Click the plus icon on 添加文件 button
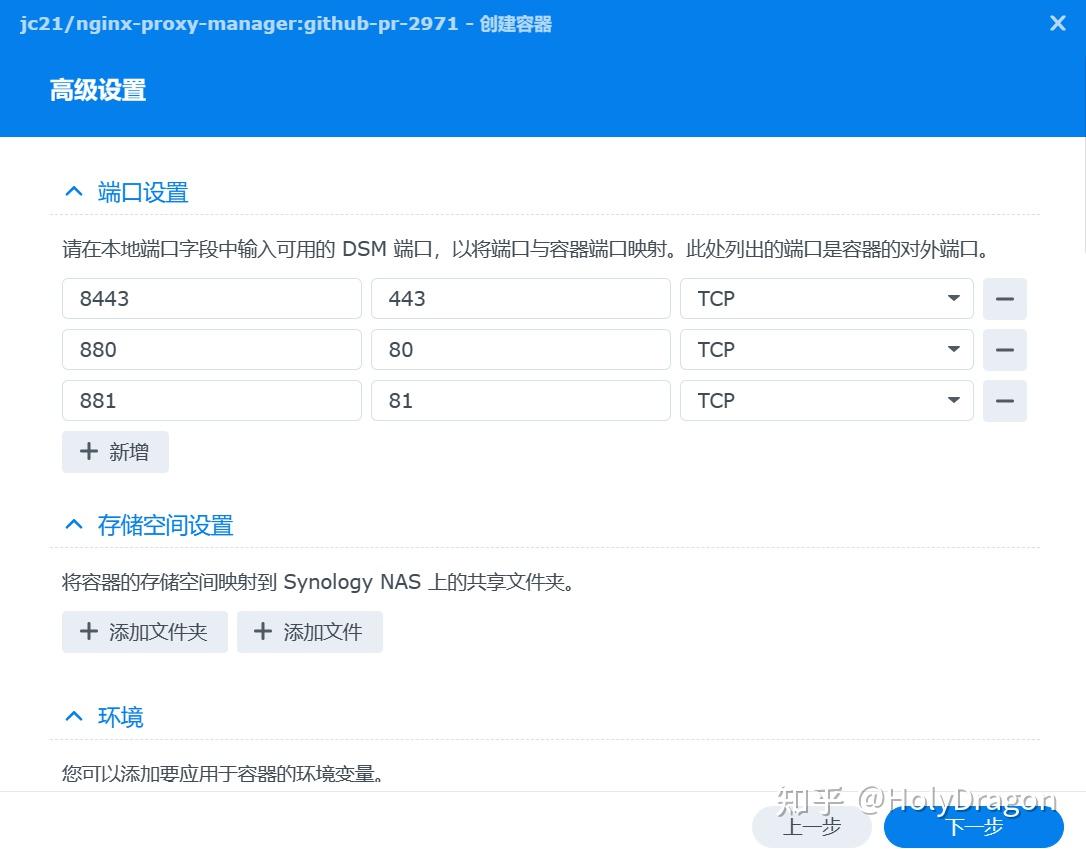Image resolution: width=1086 pixels, height=849 pixels. [262, 631]
